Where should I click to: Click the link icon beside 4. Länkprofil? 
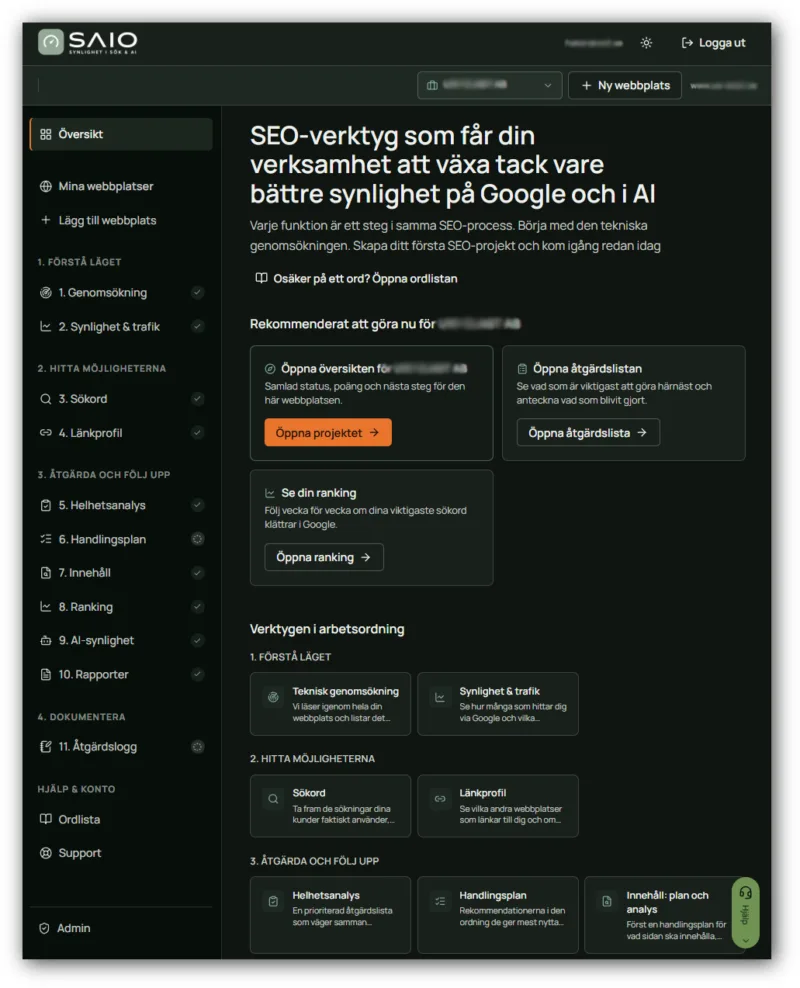pos(45,433)
